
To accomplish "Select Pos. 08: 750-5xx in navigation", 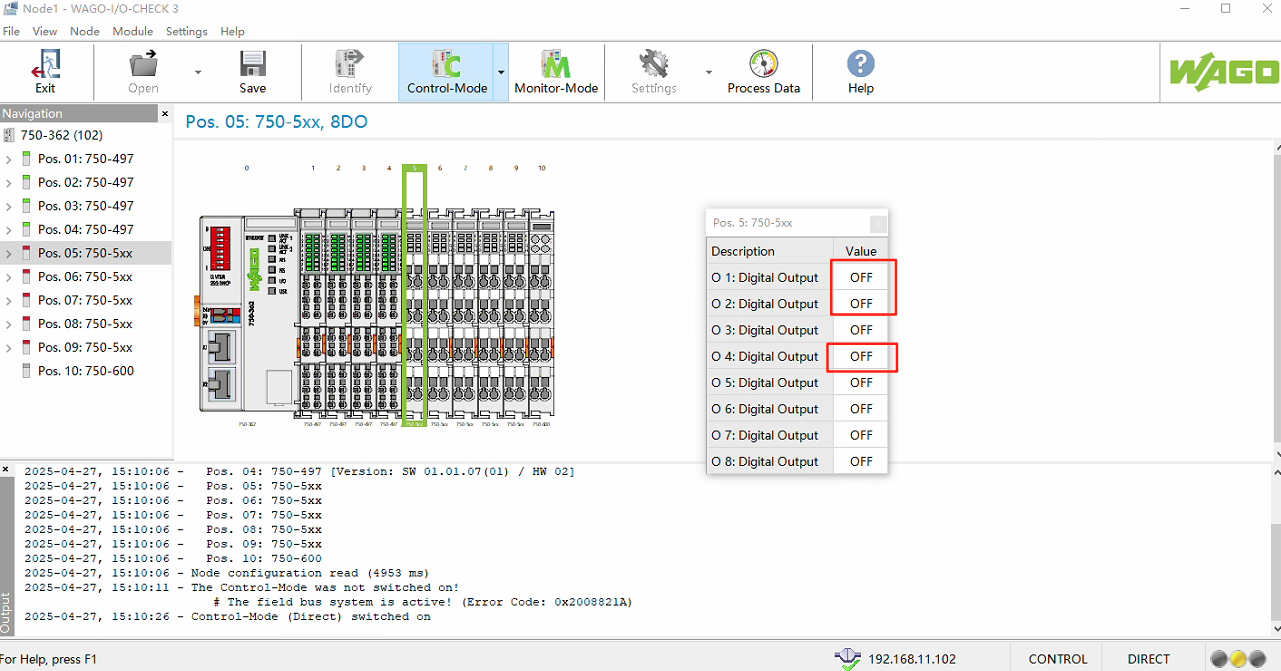I will click(x=86, y=324).
